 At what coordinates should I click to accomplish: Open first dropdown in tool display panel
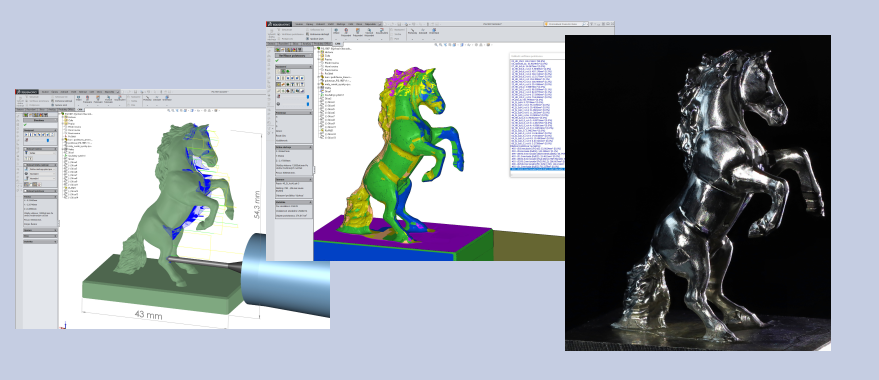[42, 153]
